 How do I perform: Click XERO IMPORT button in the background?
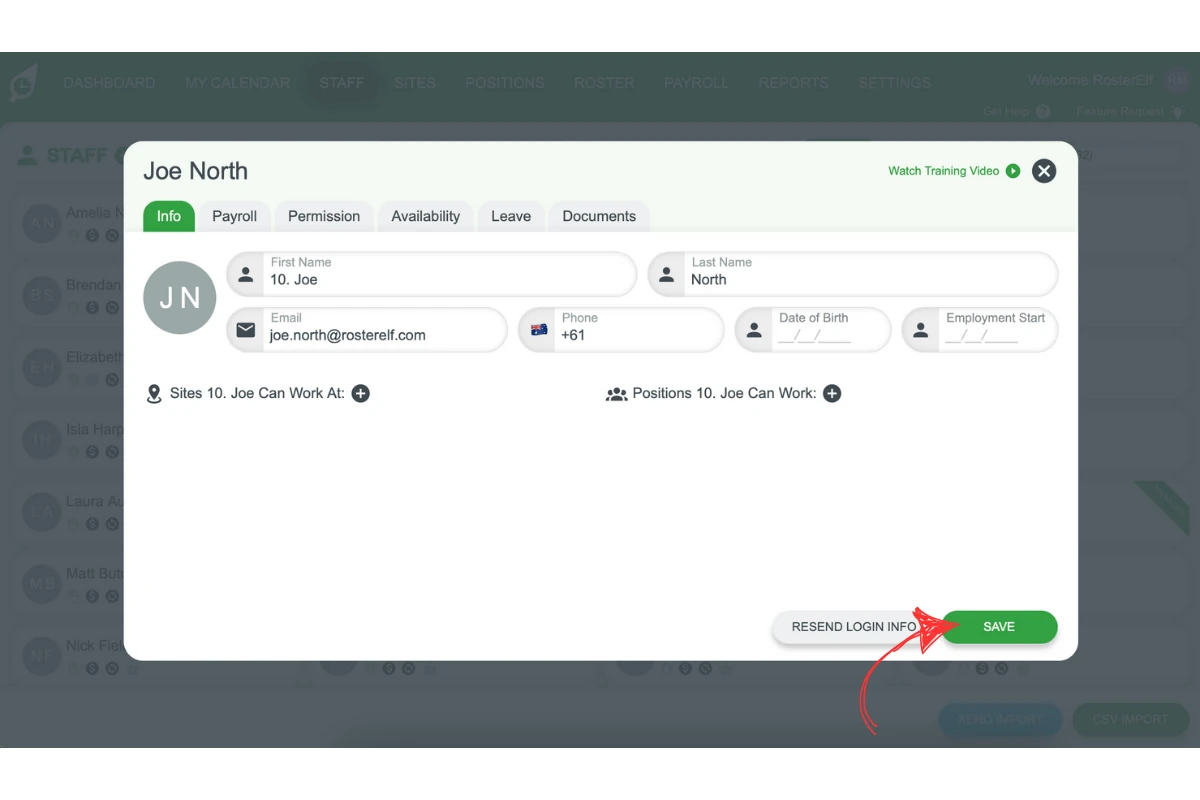coord(1001,719)
